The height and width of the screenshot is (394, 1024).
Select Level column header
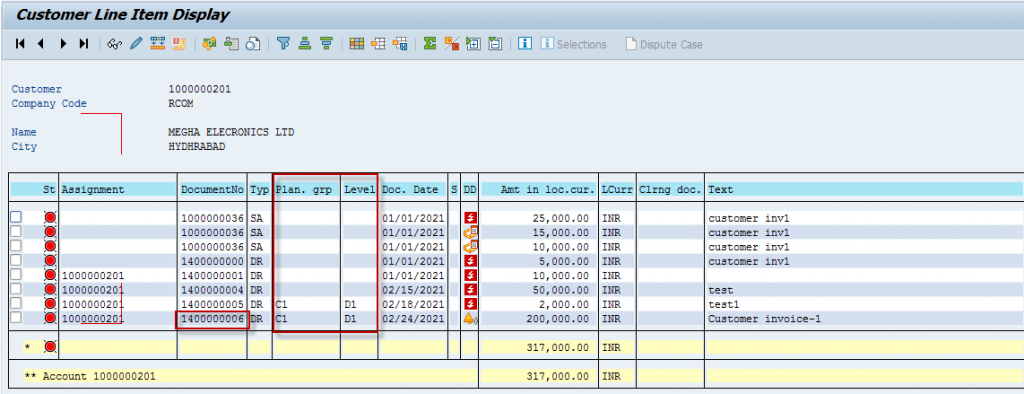coord(359,189)
